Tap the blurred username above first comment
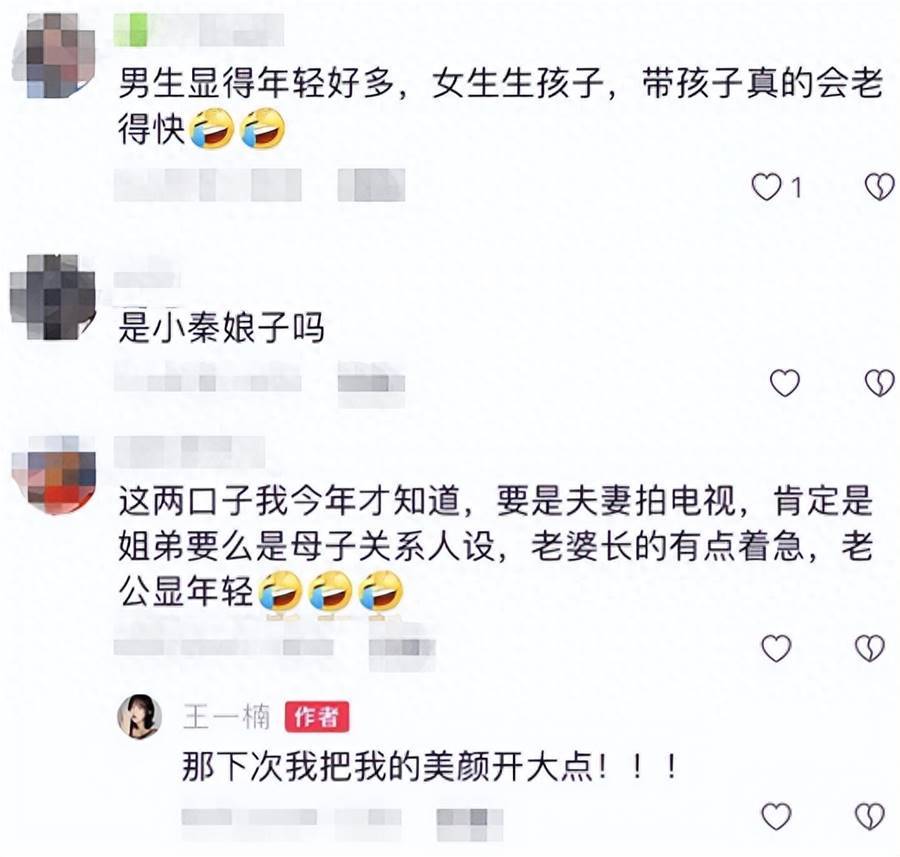This screenshot has width=900, height=857. click(199, 30)
